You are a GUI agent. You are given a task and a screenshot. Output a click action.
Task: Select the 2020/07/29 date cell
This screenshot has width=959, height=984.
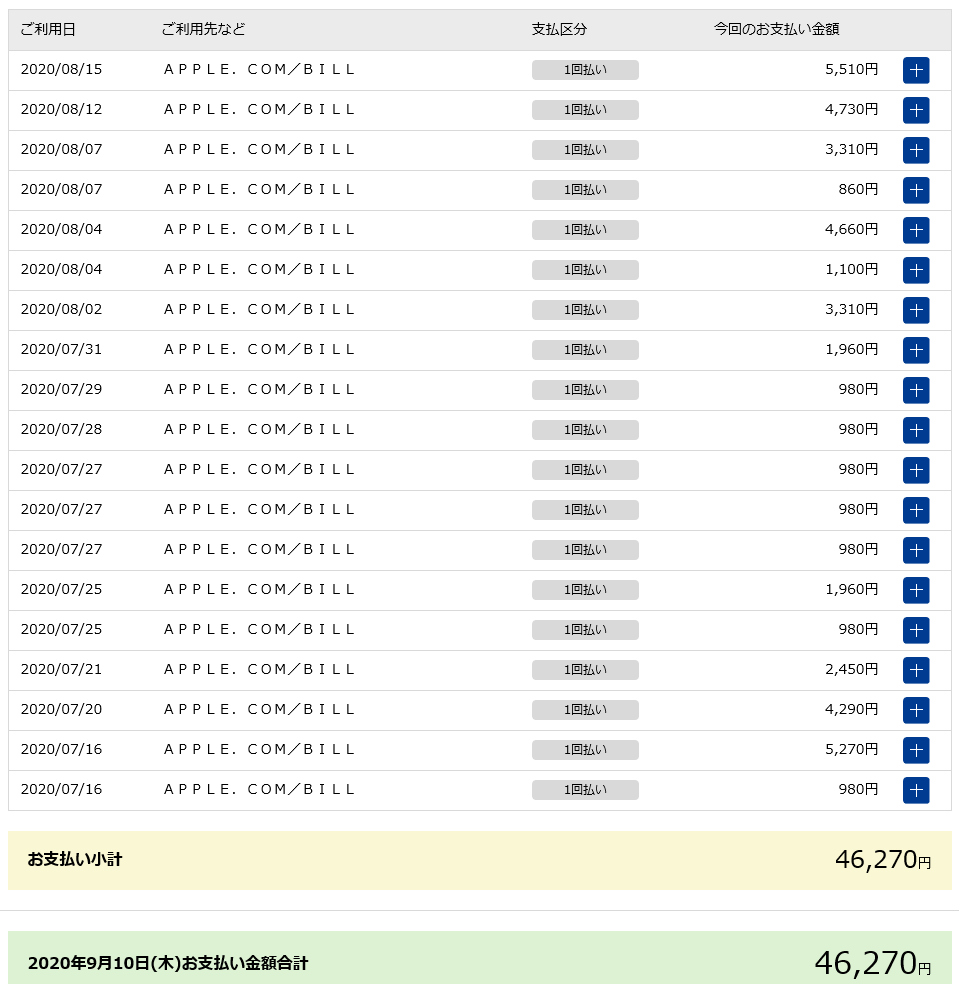[x=62, y=390]
